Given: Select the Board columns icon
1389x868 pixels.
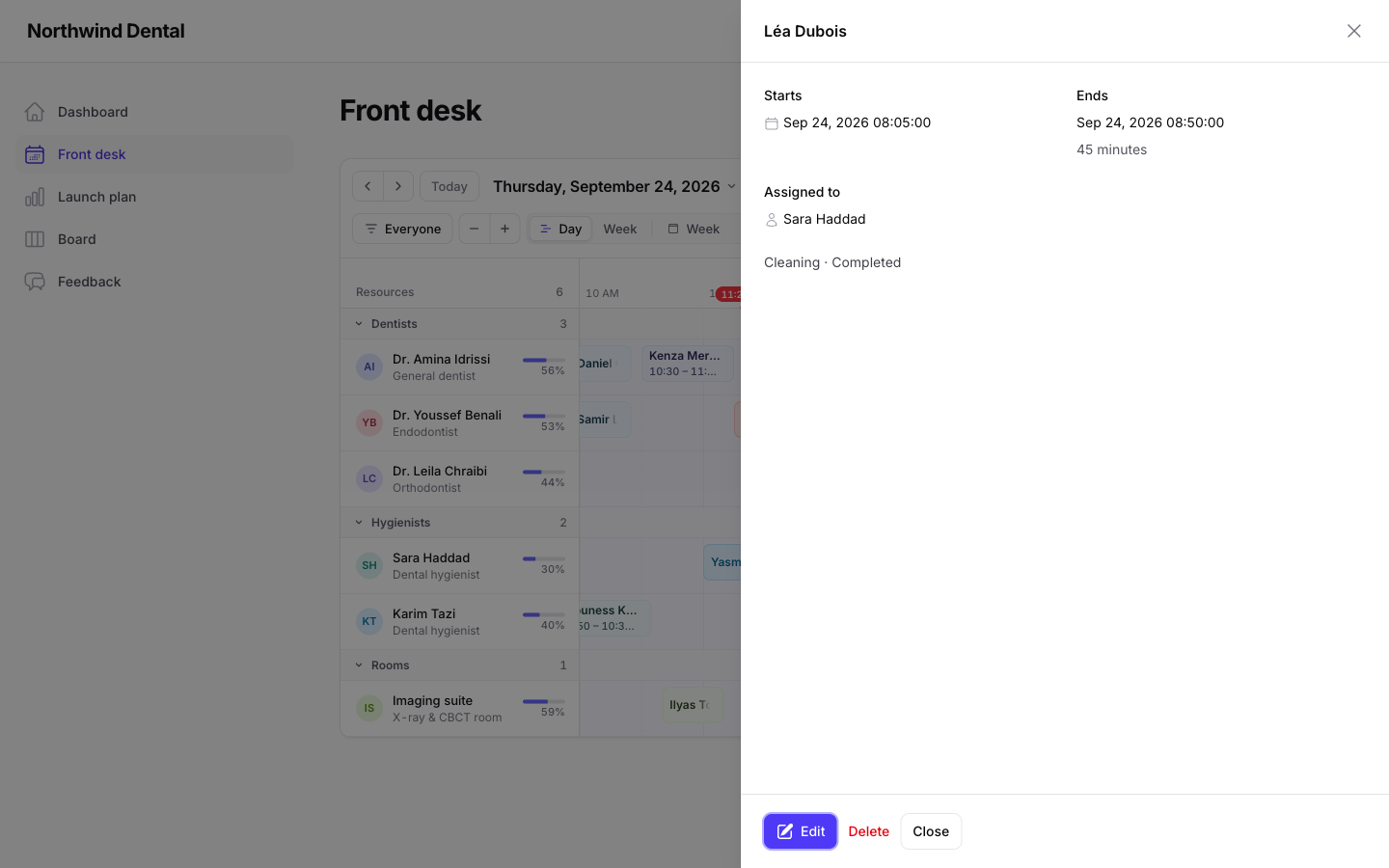Looking at the screenshot, I should [x=35, y=239].
